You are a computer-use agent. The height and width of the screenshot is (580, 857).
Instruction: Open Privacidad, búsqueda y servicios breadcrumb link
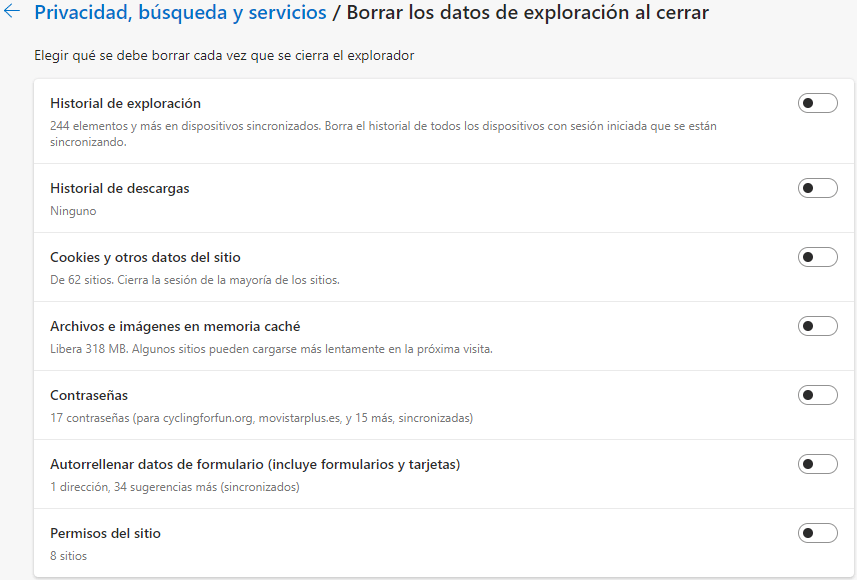180,13
